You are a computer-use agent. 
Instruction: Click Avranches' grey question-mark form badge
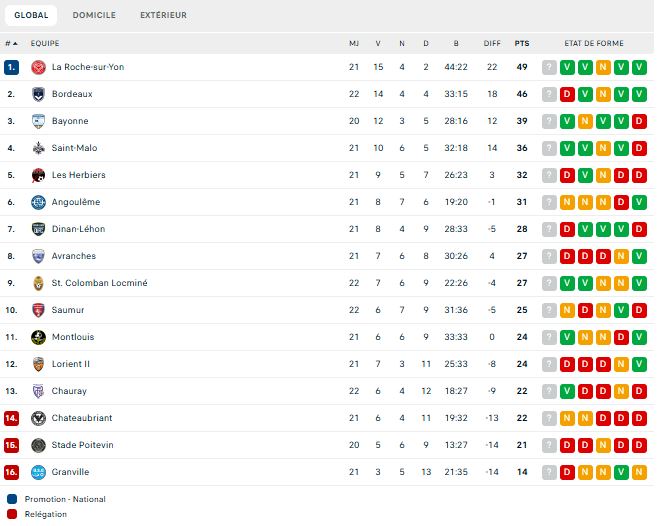549,256
